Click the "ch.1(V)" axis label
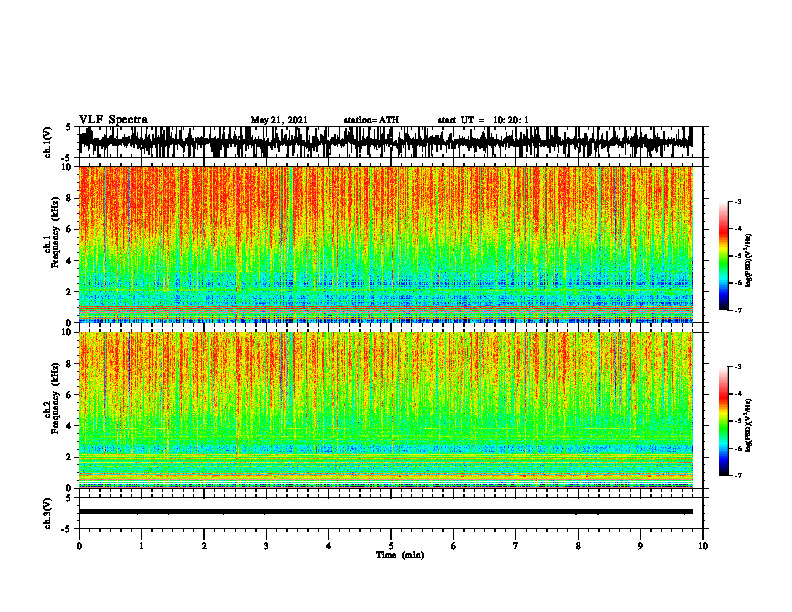The image size is (792, 612). 48,142
